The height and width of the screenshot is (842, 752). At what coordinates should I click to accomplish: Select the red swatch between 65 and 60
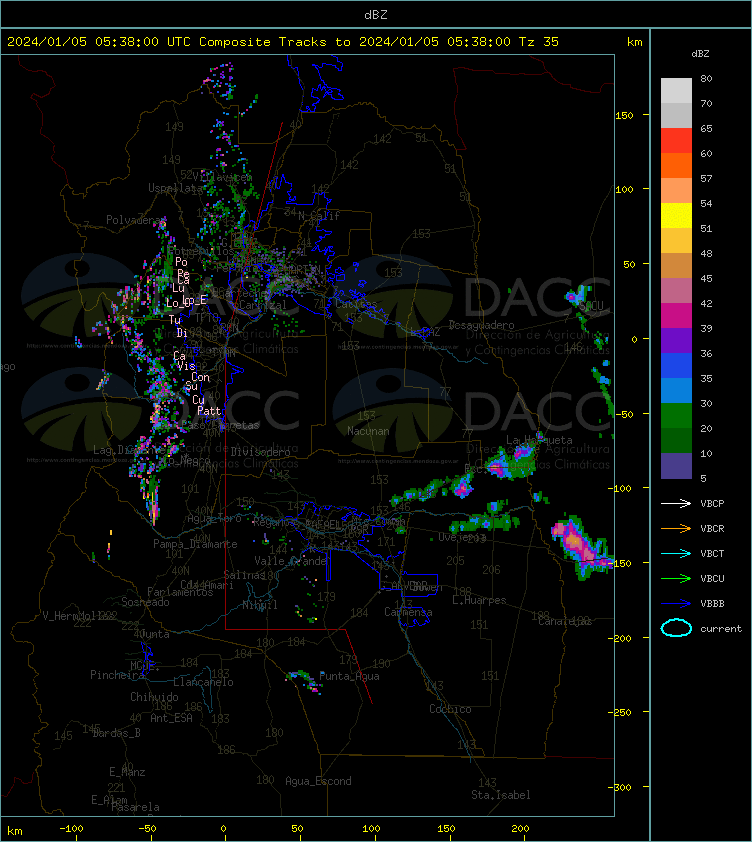pyautogui.click(x=676, y=141)
